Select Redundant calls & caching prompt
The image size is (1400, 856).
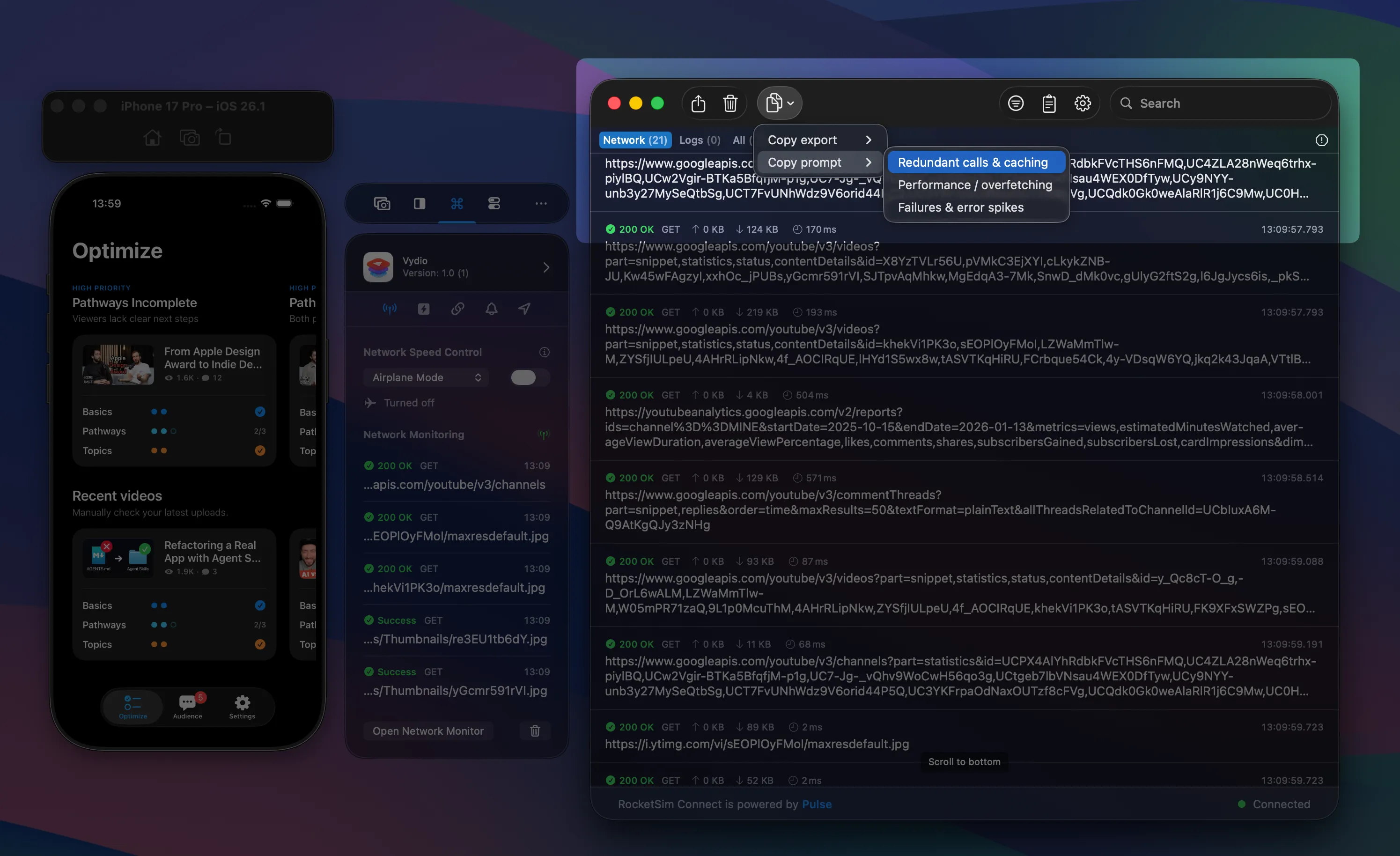[x=976, y=162]
